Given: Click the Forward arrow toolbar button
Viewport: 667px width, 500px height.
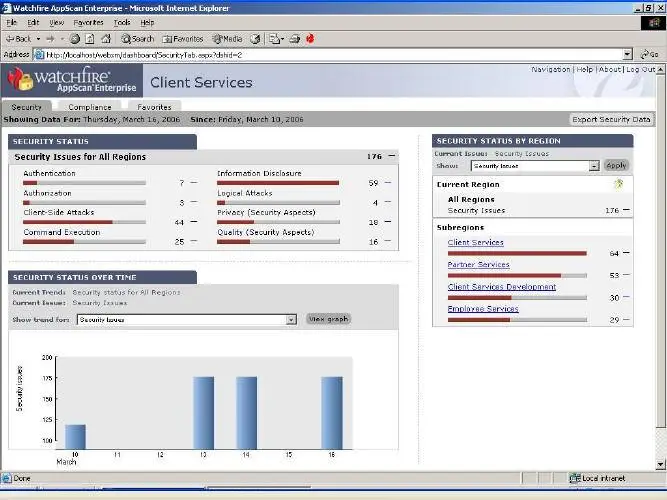Looking at the screenshot, I should coord(50,39).
